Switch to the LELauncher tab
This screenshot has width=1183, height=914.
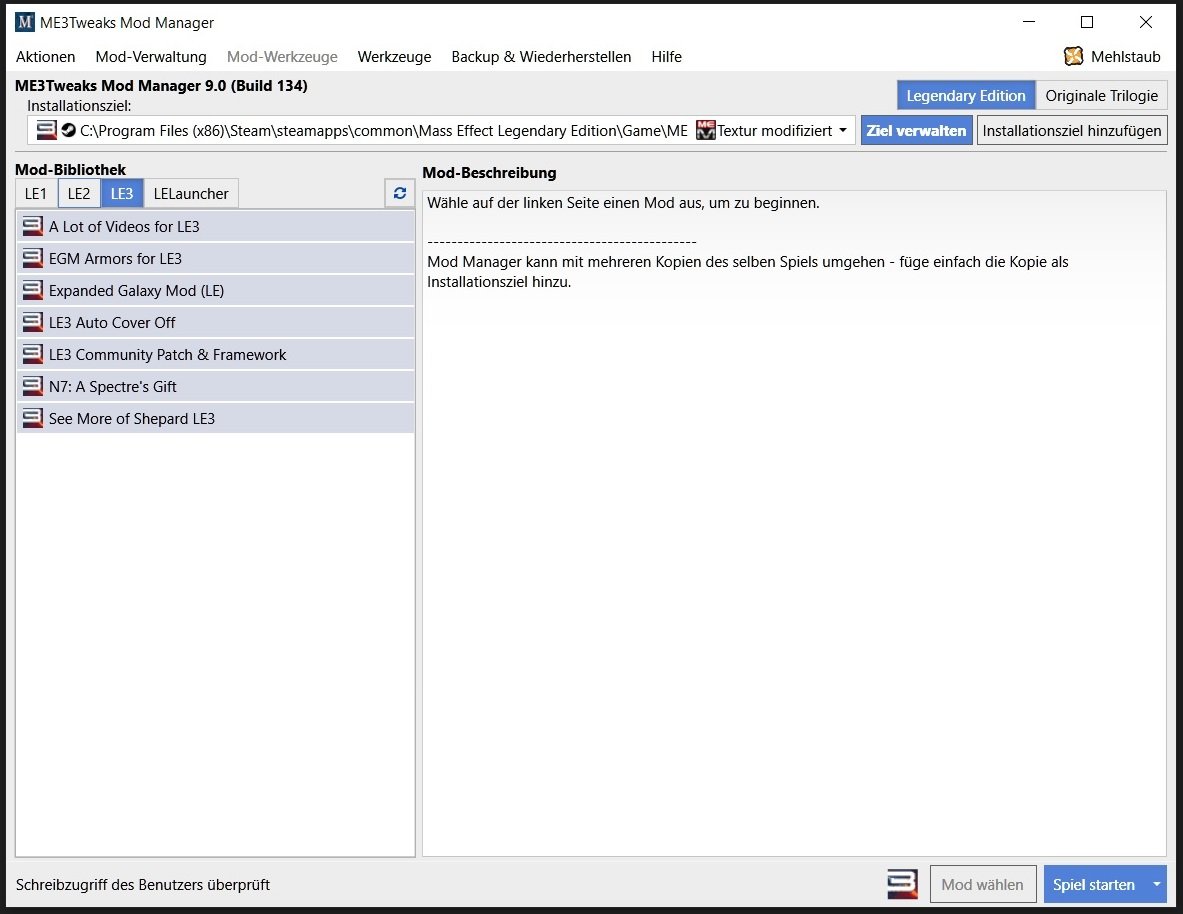[191, 193]
